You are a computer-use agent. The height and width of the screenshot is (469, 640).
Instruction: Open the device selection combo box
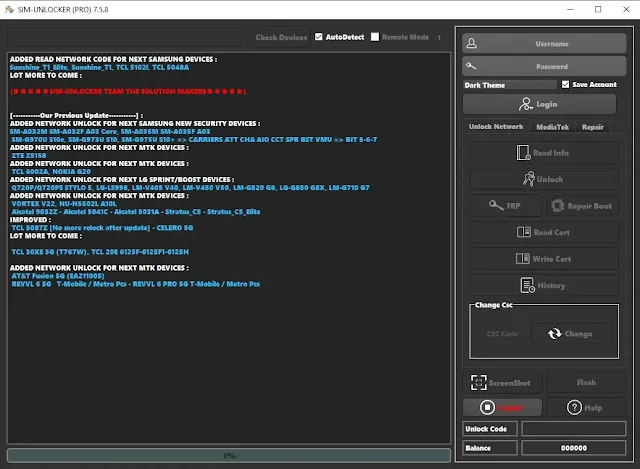tap(127, 37)
